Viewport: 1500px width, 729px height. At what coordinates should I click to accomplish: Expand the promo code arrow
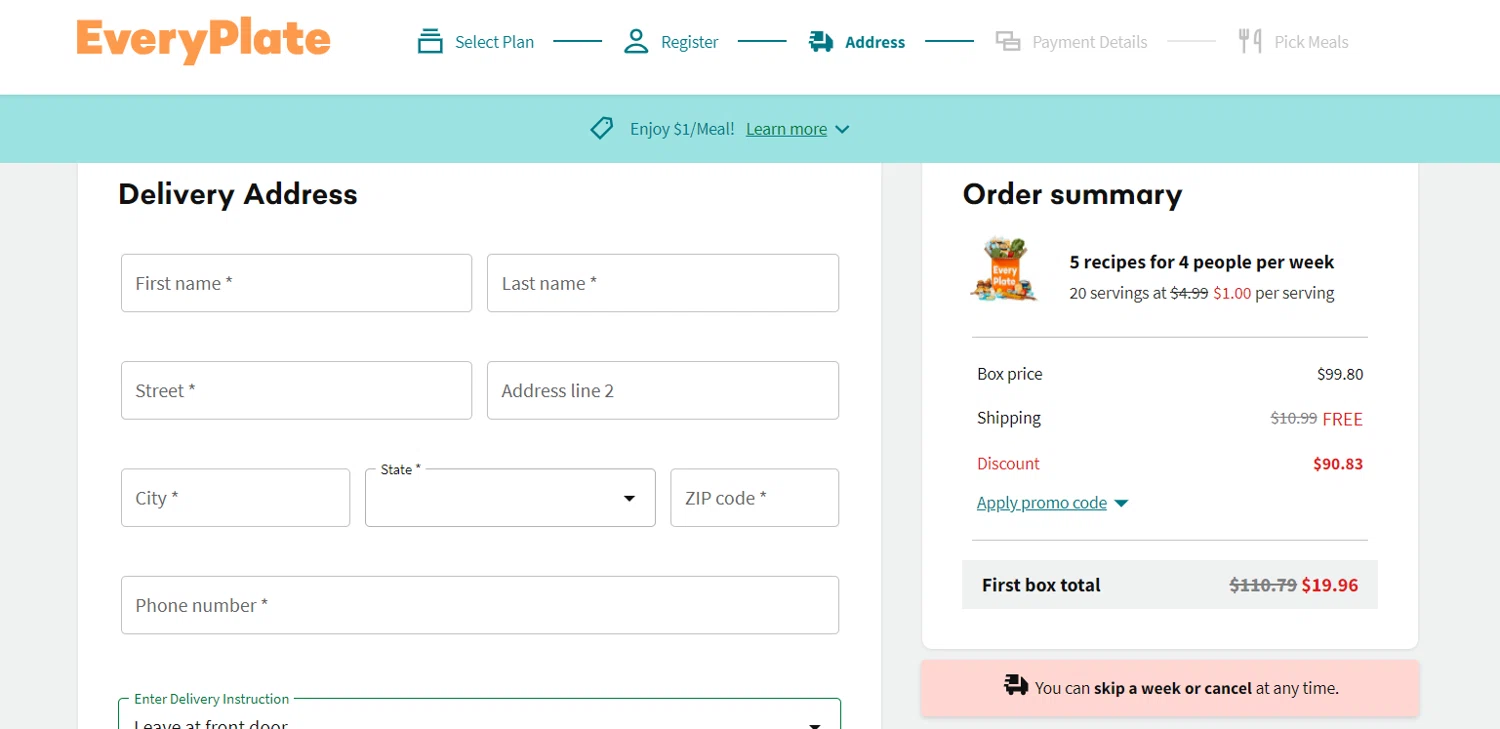click(1121, 503)
